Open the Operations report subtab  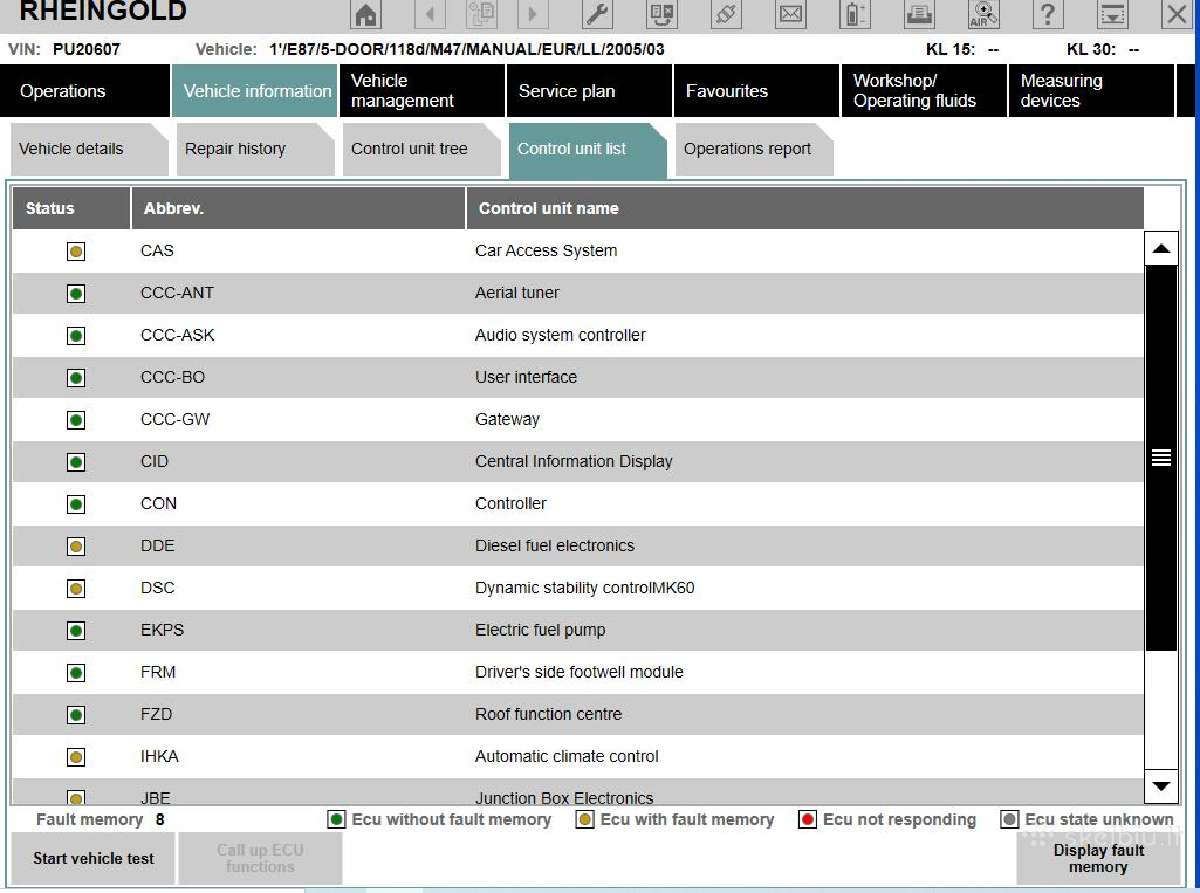point(754,149)
